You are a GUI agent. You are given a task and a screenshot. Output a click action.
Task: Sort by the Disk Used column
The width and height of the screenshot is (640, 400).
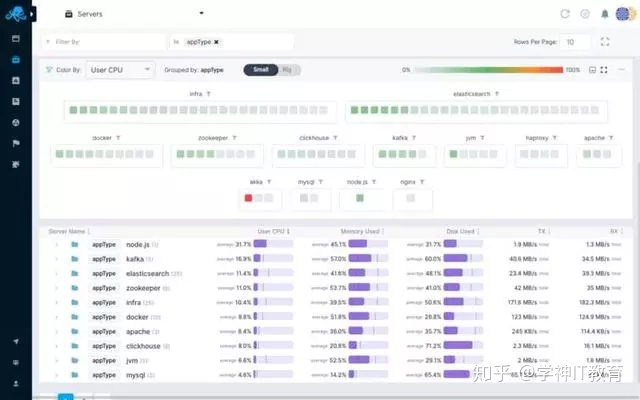pos(463,231)
